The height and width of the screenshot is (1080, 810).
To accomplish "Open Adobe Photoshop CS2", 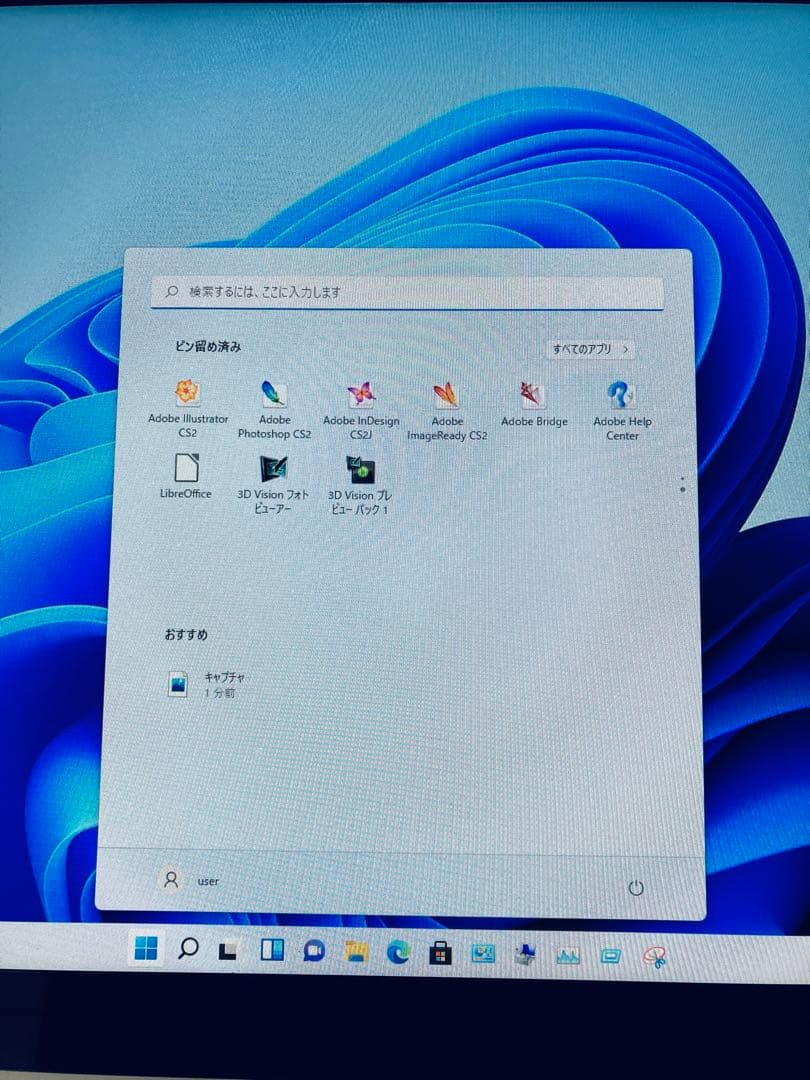I will click(x=274, y=397).
